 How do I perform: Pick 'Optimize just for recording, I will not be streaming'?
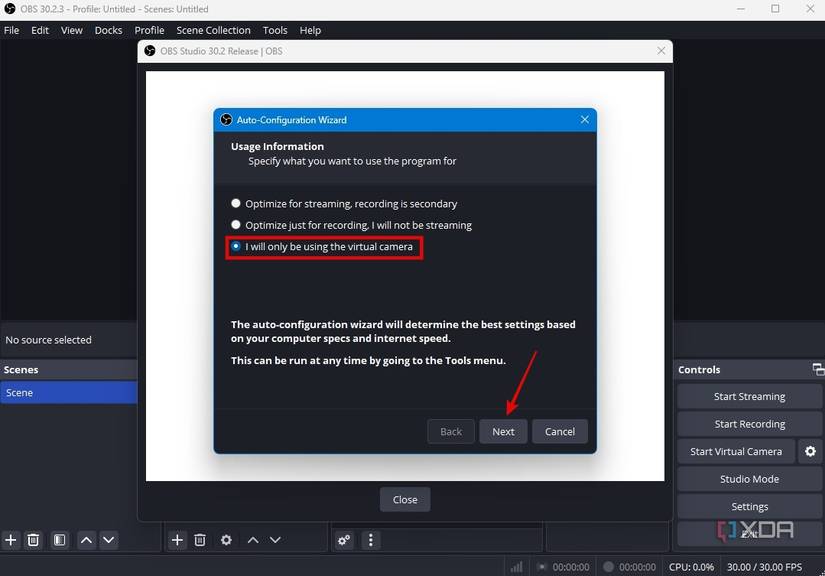click(236, 224)
